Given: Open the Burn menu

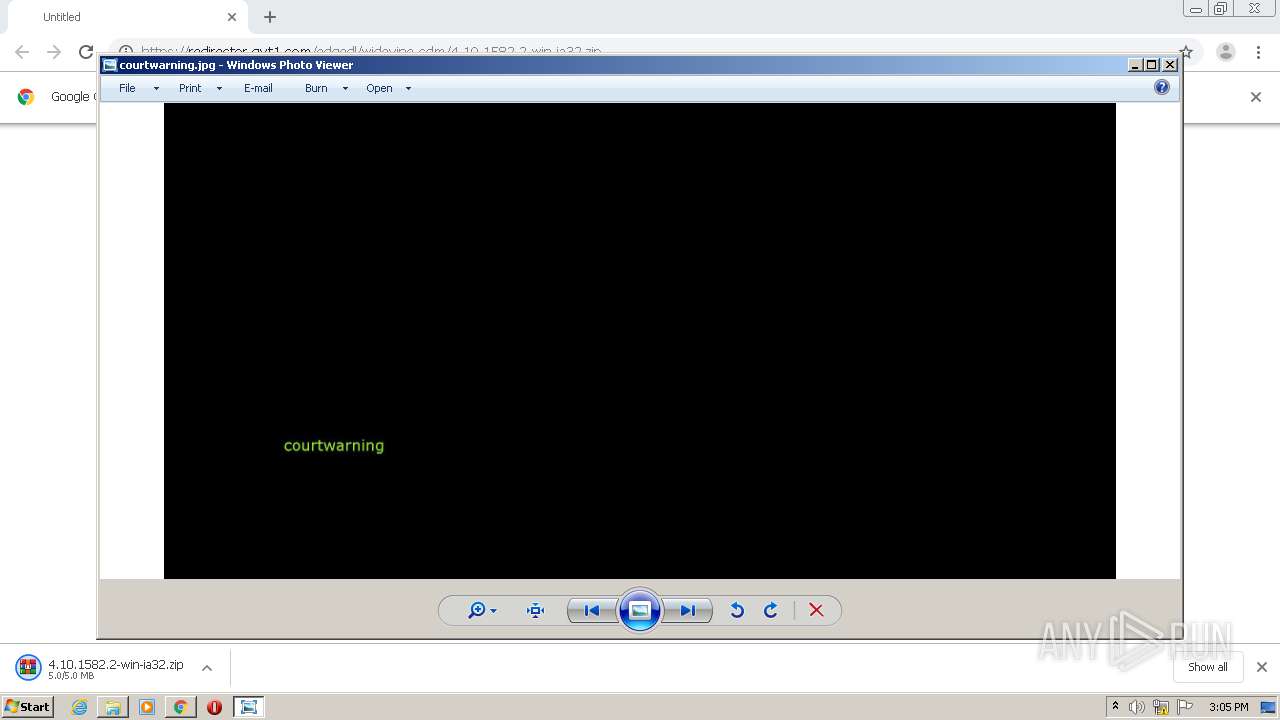Looking at the screenshot, I should click(316, 88).
